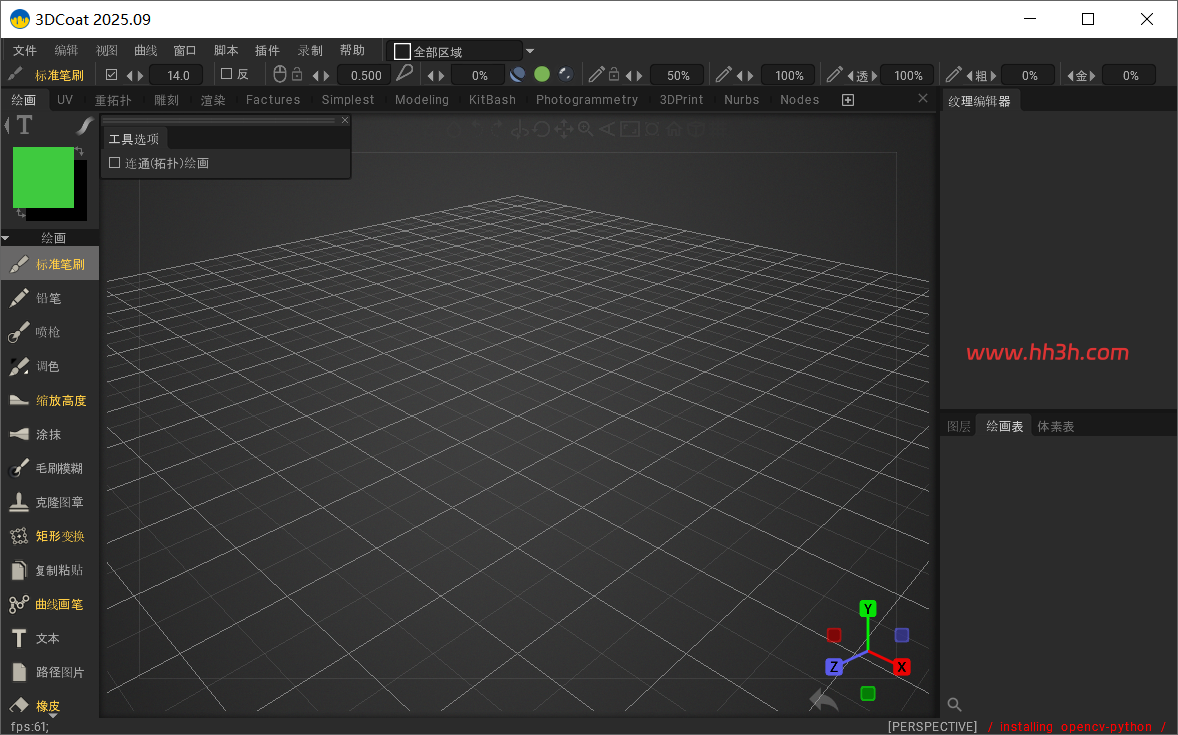This screenshot has height=735, width=1178.
Task: Open the 窗口 menu
Action: pyautogui.click(x=185, y=50)
